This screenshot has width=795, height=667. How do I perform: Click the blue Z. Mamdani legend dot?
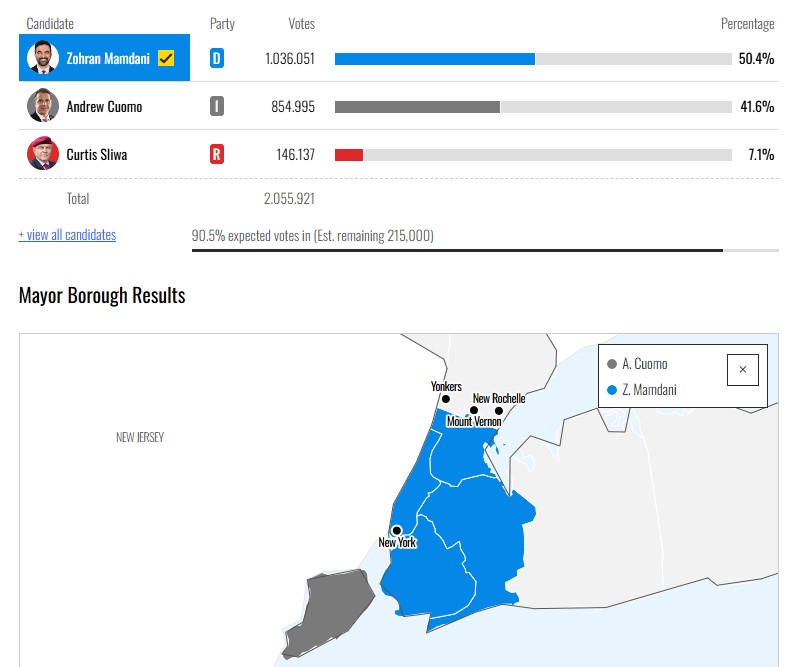point(612,390)
